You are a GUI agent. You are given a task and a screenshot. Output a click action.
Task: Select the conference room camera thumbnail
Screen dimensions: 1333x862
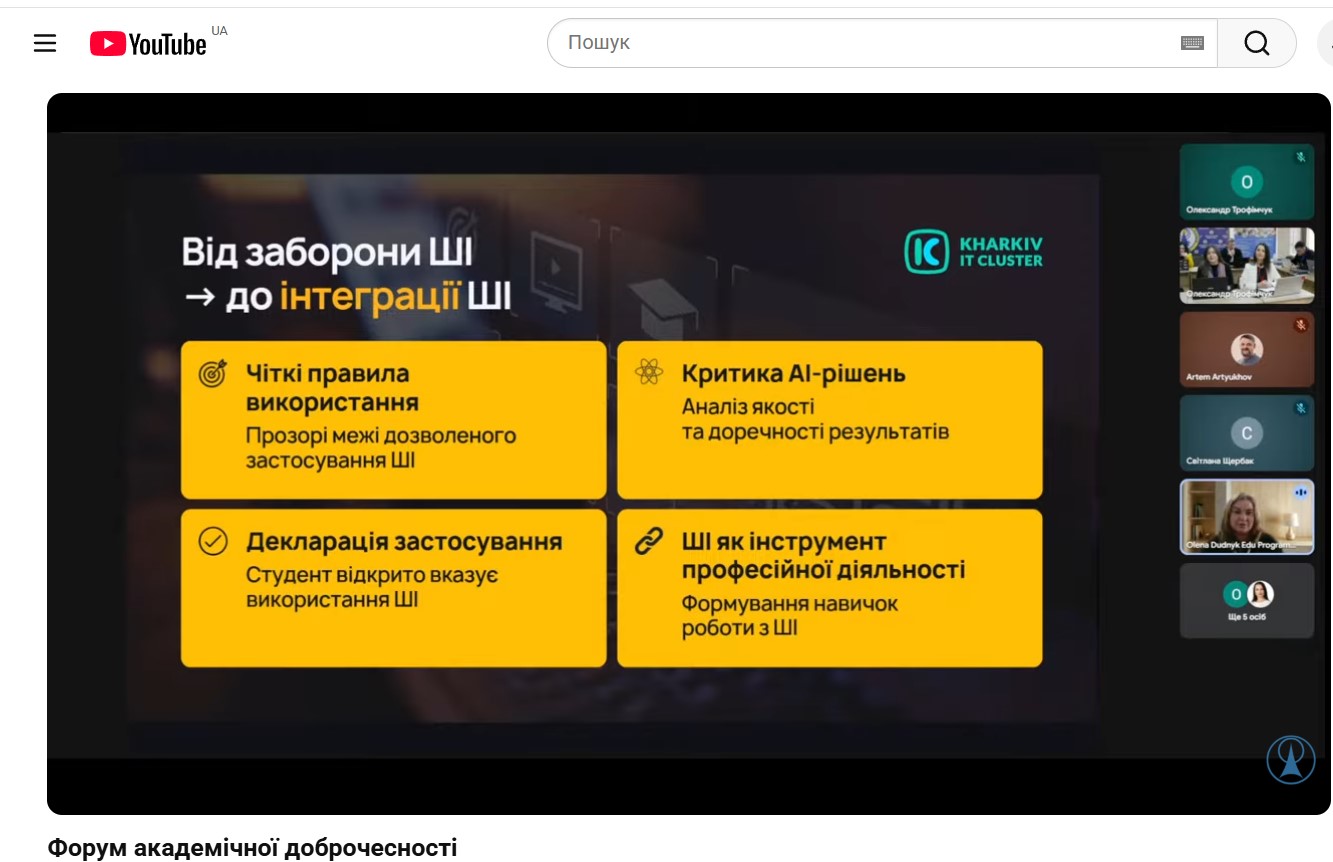coord(1246,265)
